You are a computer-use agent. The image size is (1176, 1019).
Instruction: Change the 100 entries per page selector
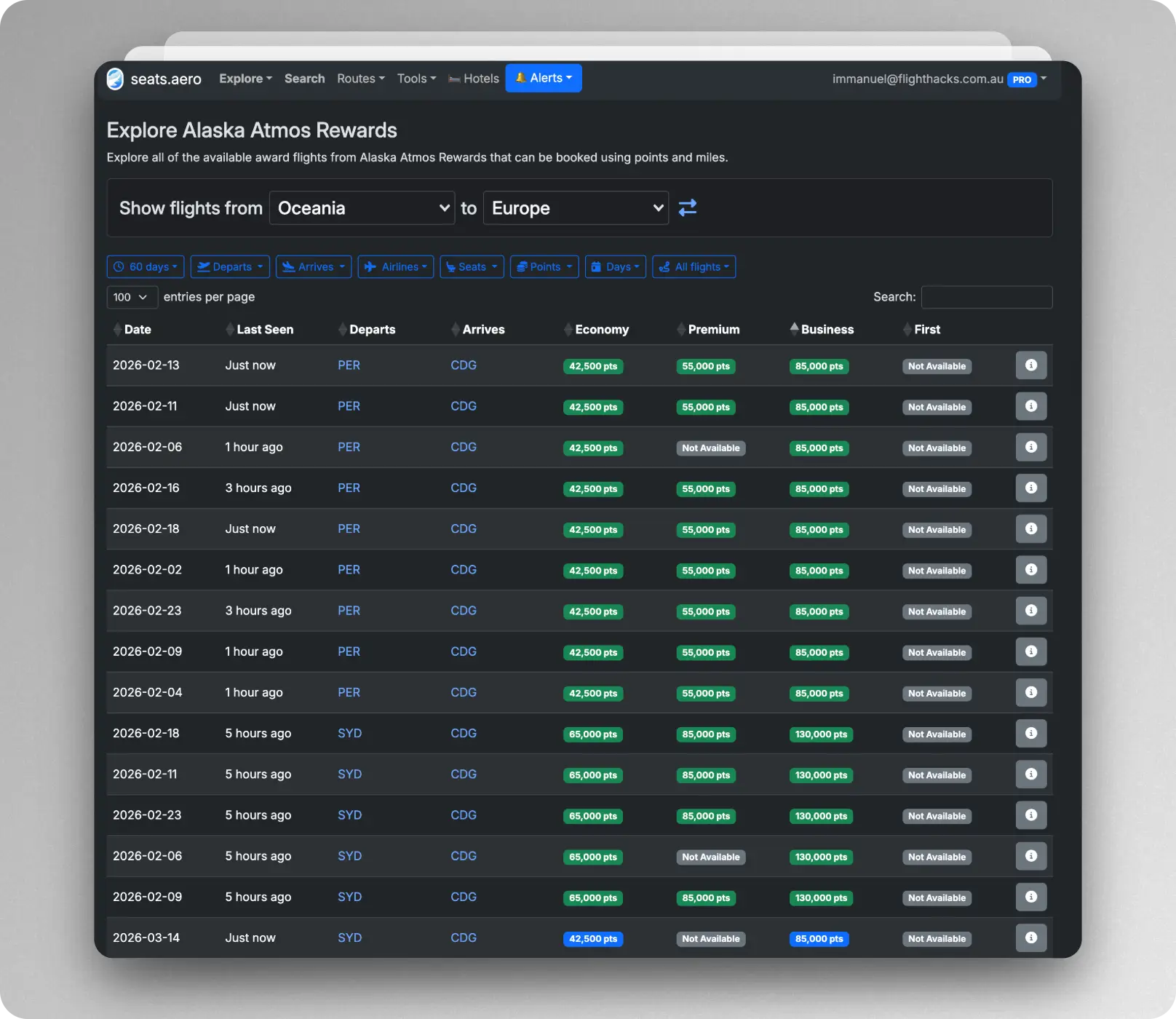[x=132, y=297]
